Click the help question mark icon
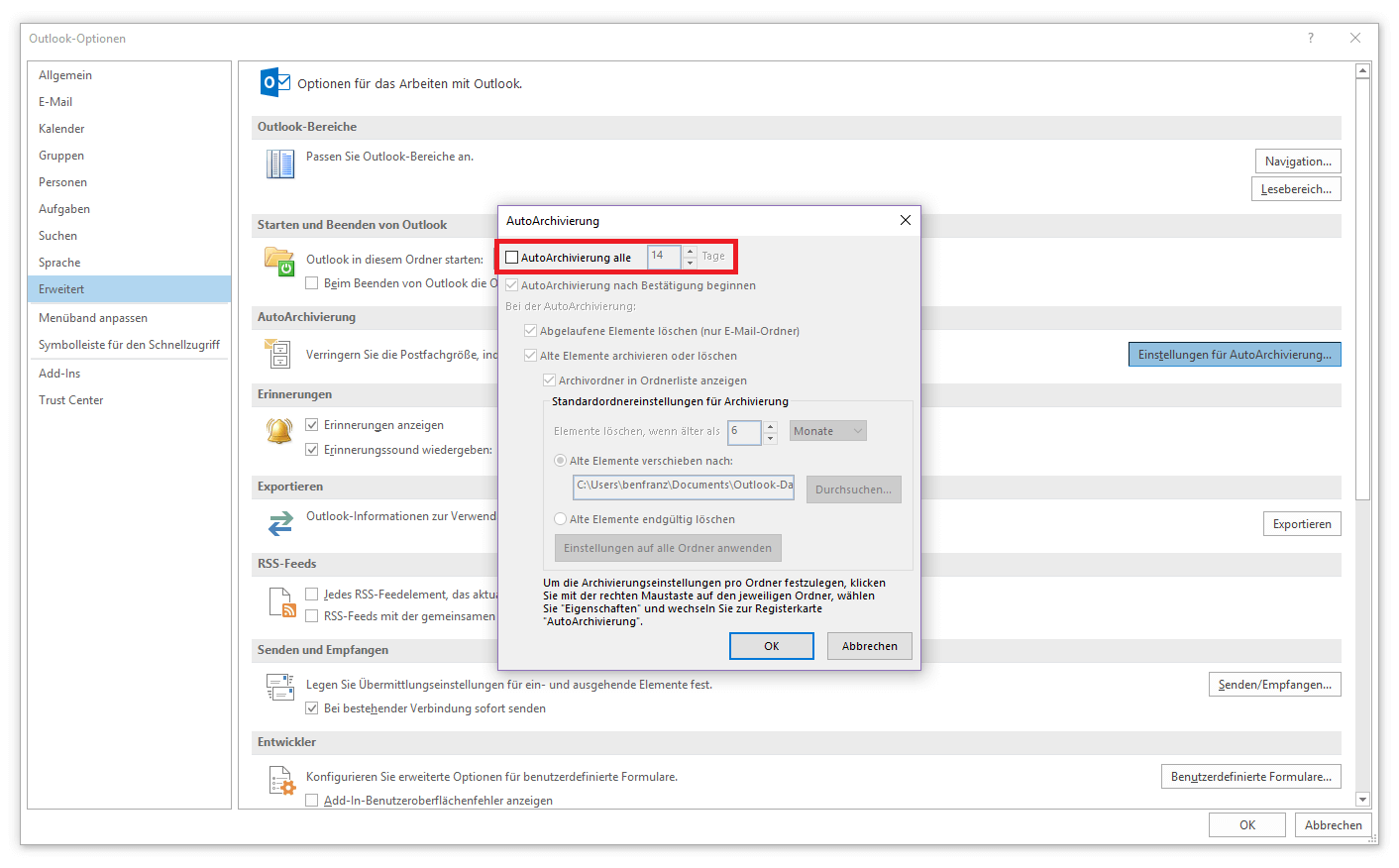This screenshot has height=868, width=1399. click(x=1311, y=38)
